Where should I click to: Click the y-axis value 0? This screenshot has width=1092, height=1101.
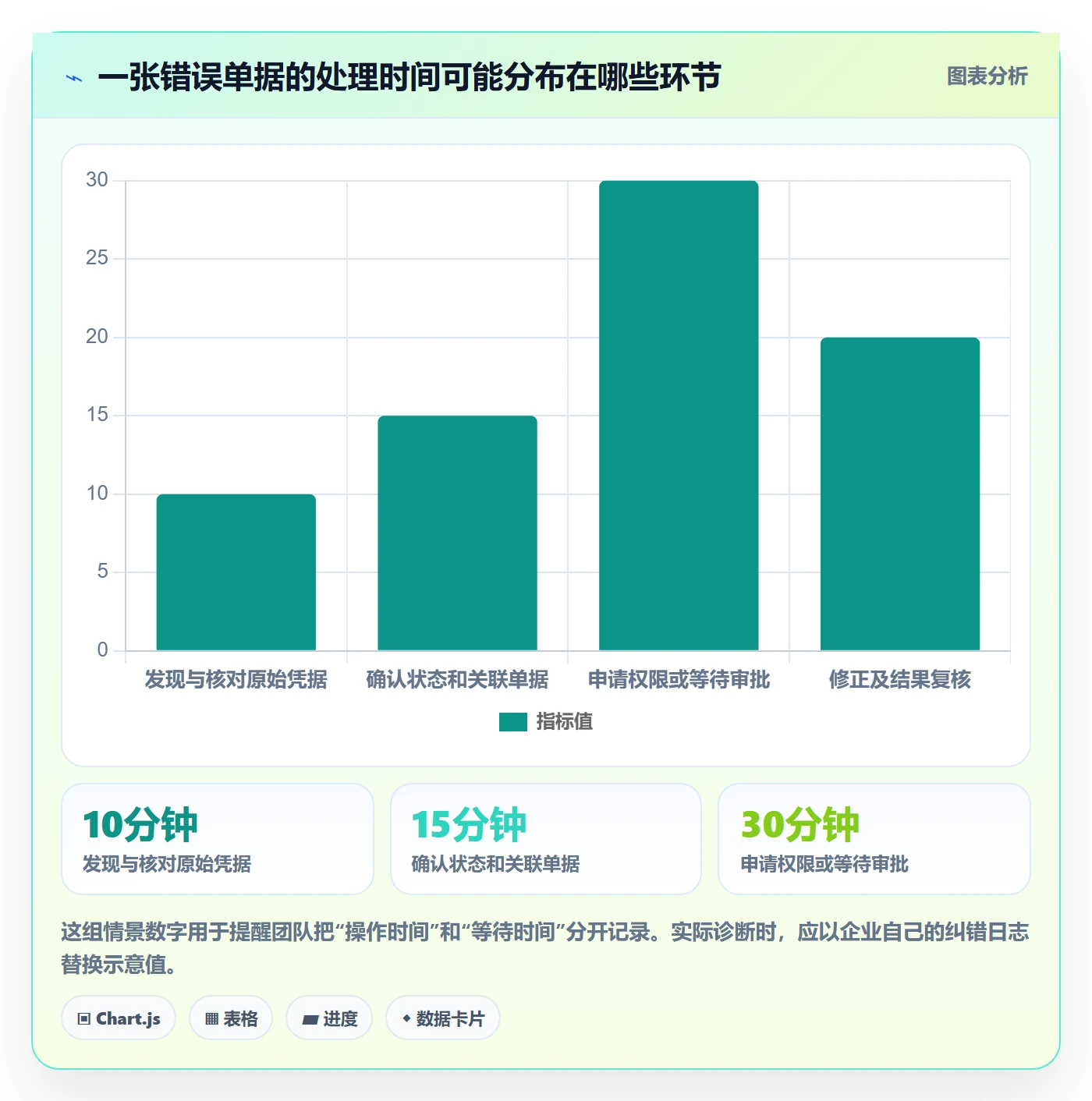pos(102,650)
